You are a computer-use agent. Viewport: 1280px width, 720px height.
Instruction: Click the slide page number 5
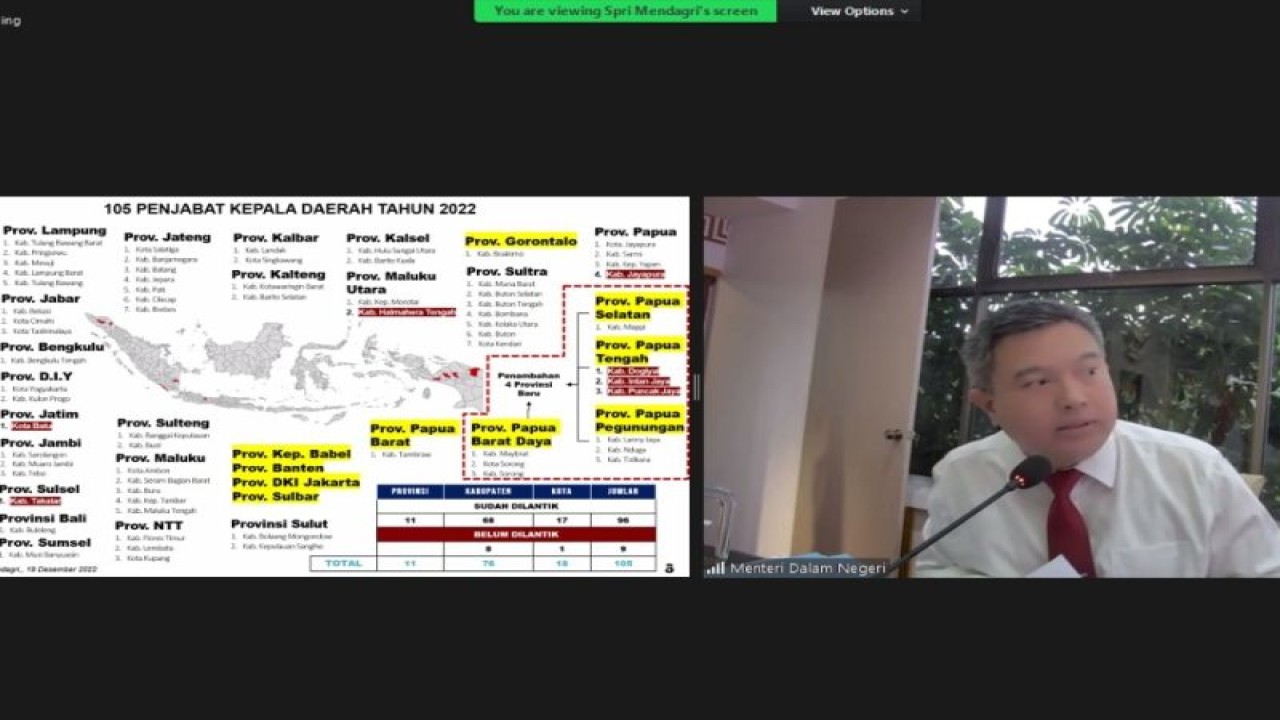[669, 567]
